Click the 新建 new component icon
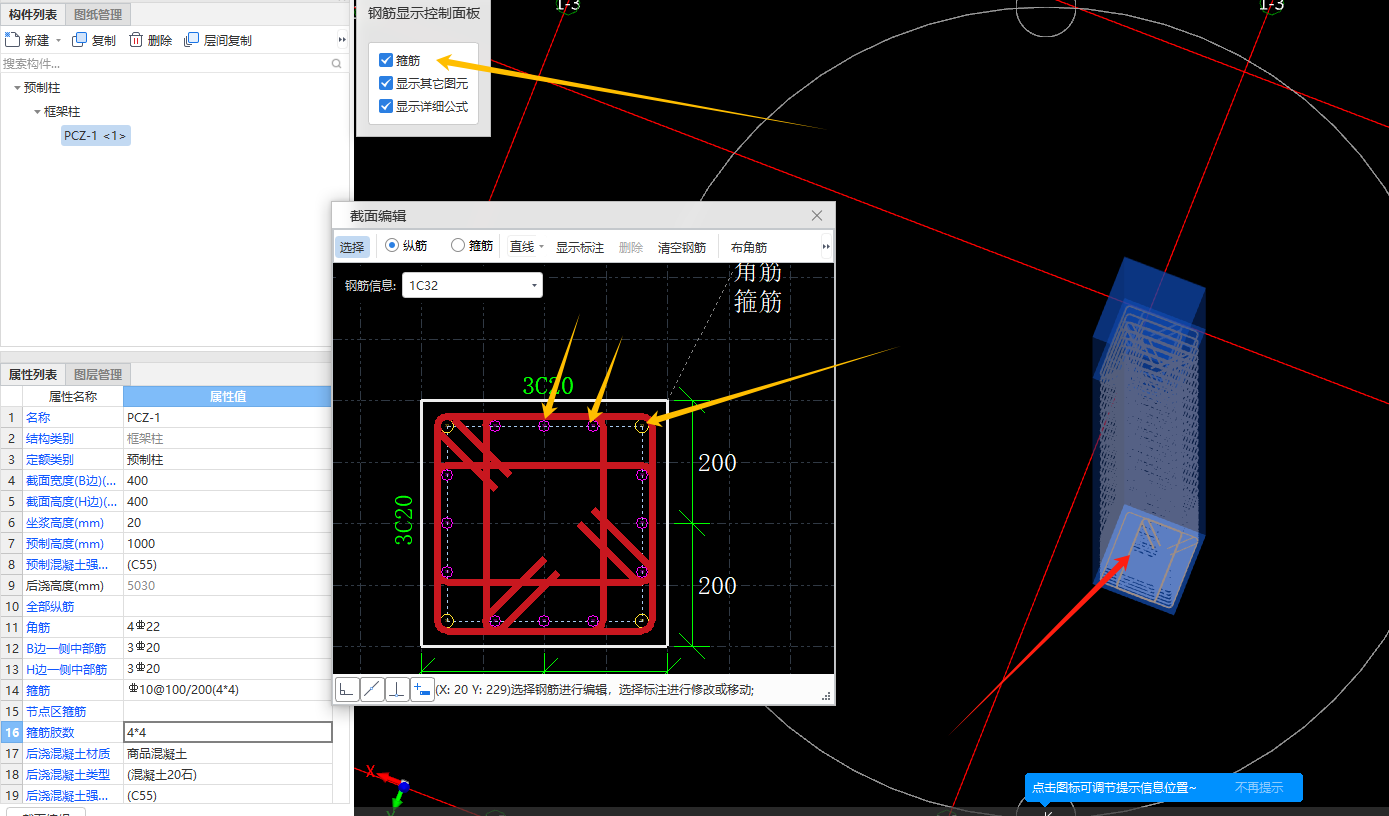Viewport: 1389px width, 816px height. coord(12,40)
